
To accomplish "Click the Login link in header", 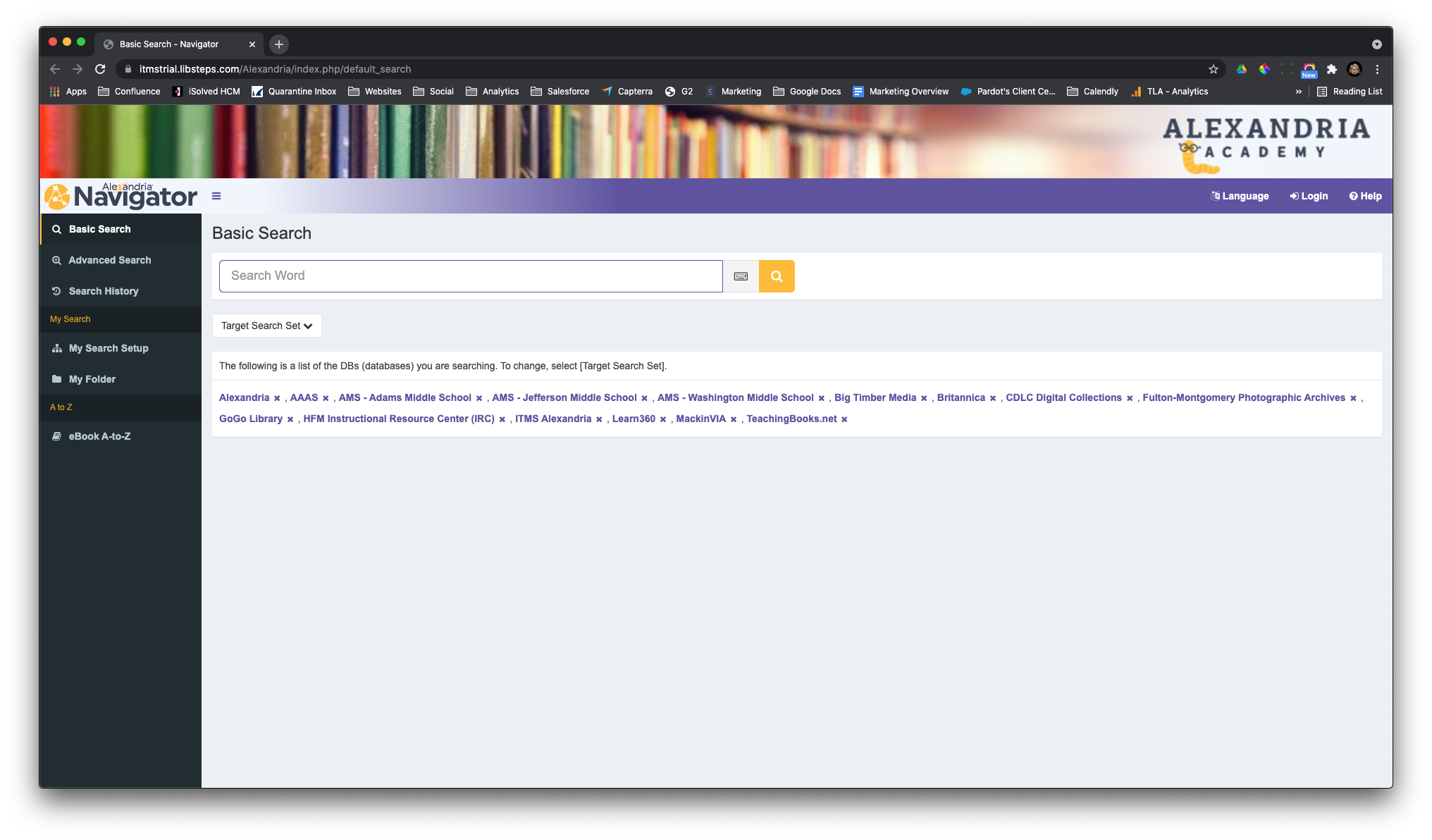I will (x=1309, y=196).
